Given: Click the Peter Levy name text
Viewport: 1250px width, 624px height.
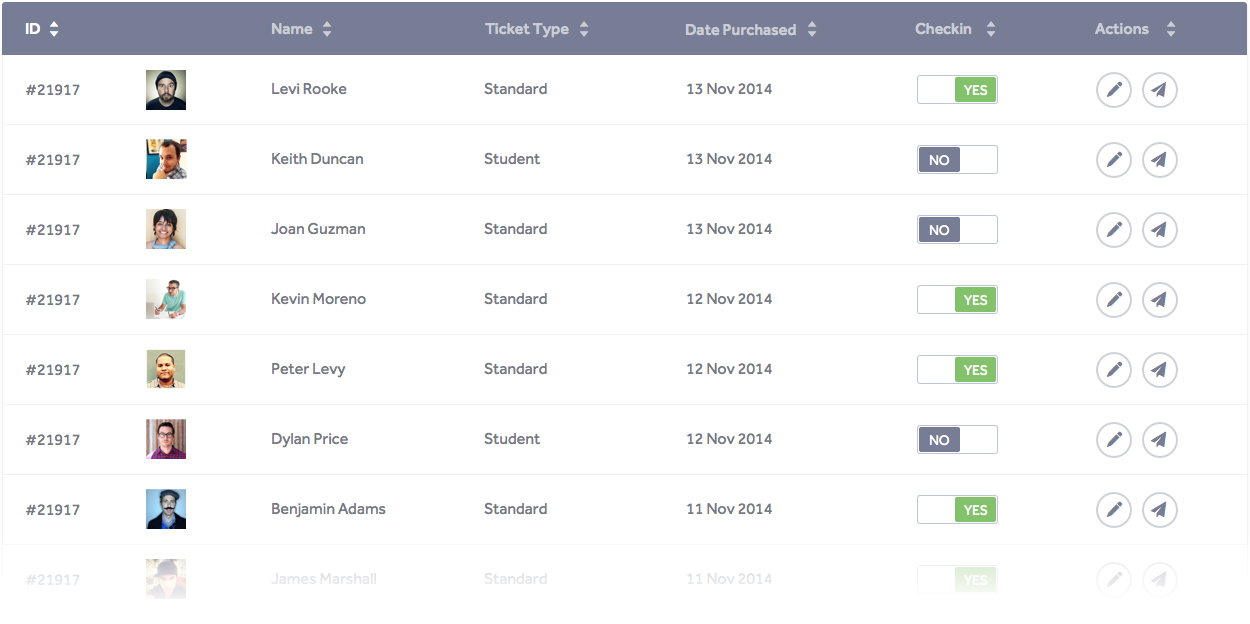Looking at the screenshot, I should pos(308,369).
